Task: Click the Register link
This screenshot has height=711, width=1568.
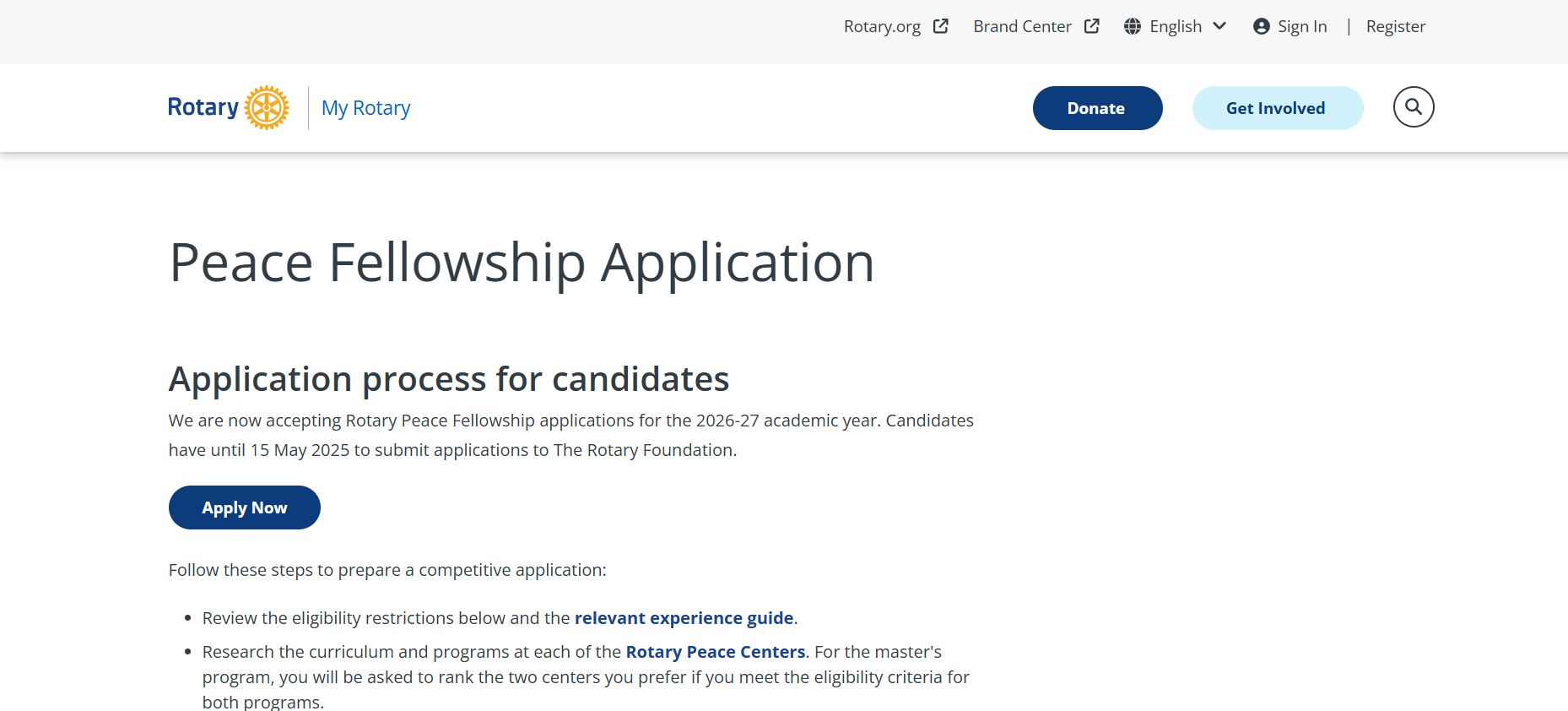Action: coord(1396,26)
